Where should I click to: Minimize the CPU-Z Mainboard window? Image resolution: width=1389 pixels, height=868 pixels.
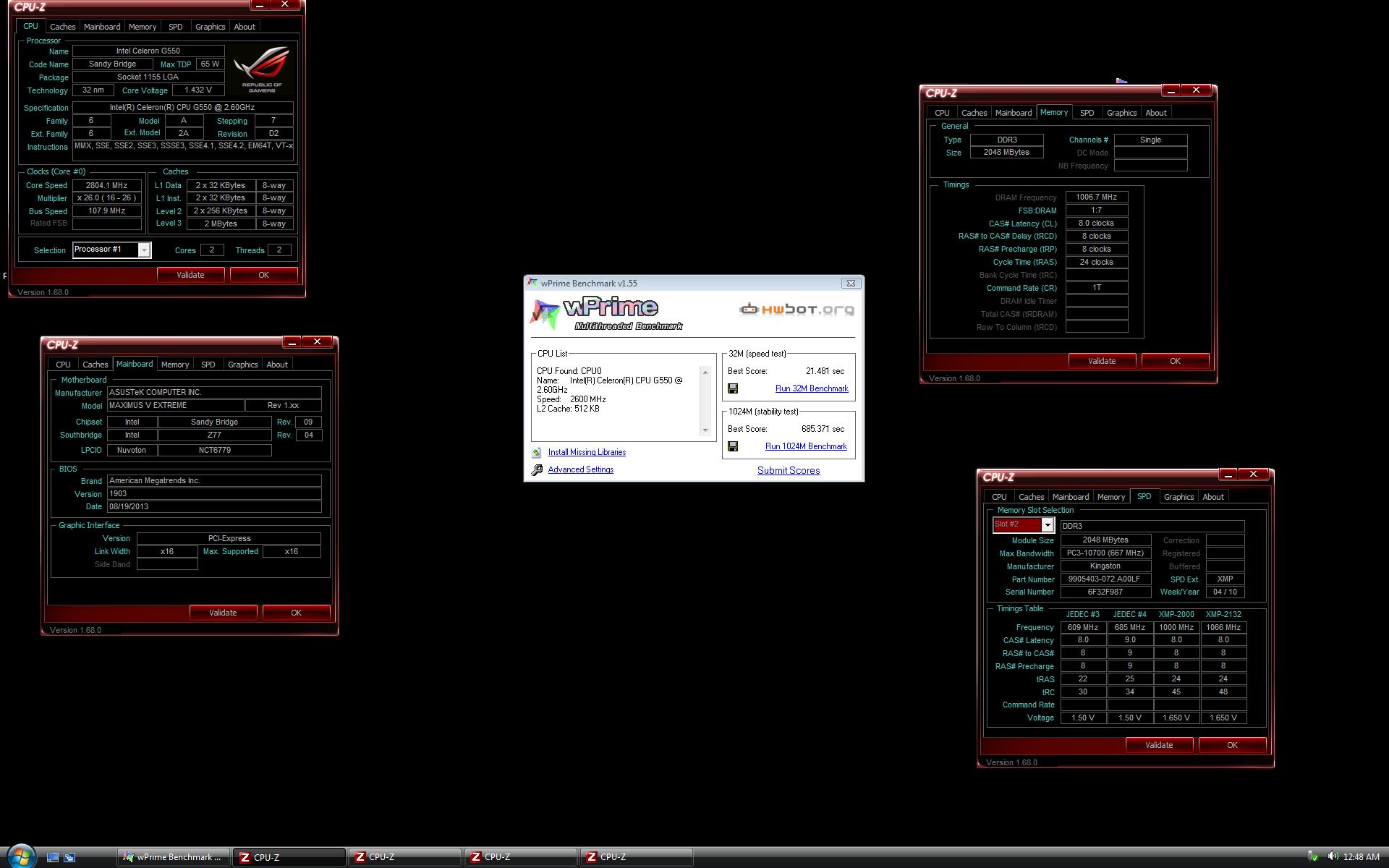292,341
